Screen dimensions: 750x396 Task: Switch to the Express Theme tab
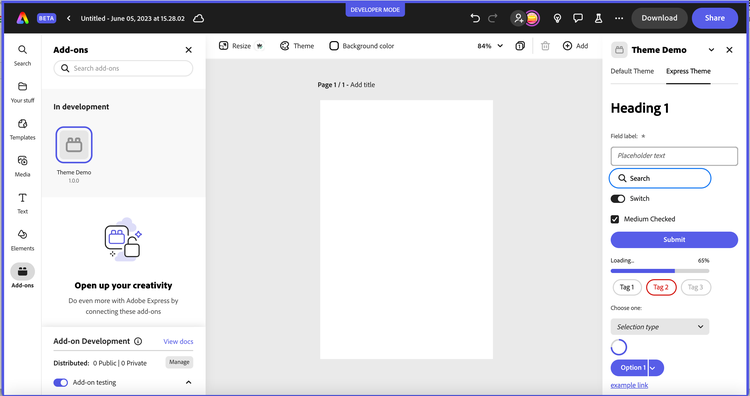(688, 71)
